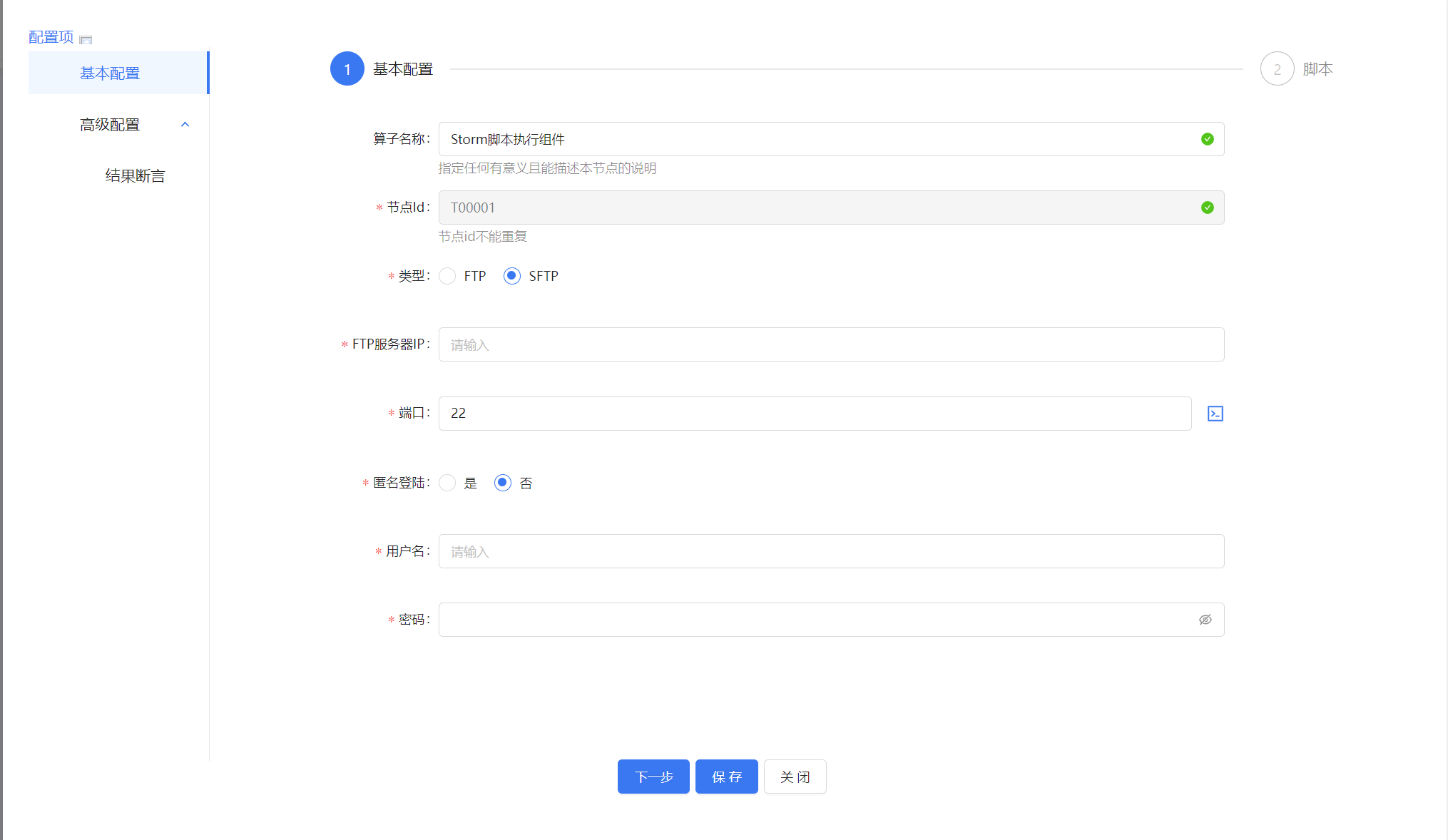This screenshot has width=1448, height=840.
Task: Click green checkmark in 算子名称 field
Action: pos(1207,139)
